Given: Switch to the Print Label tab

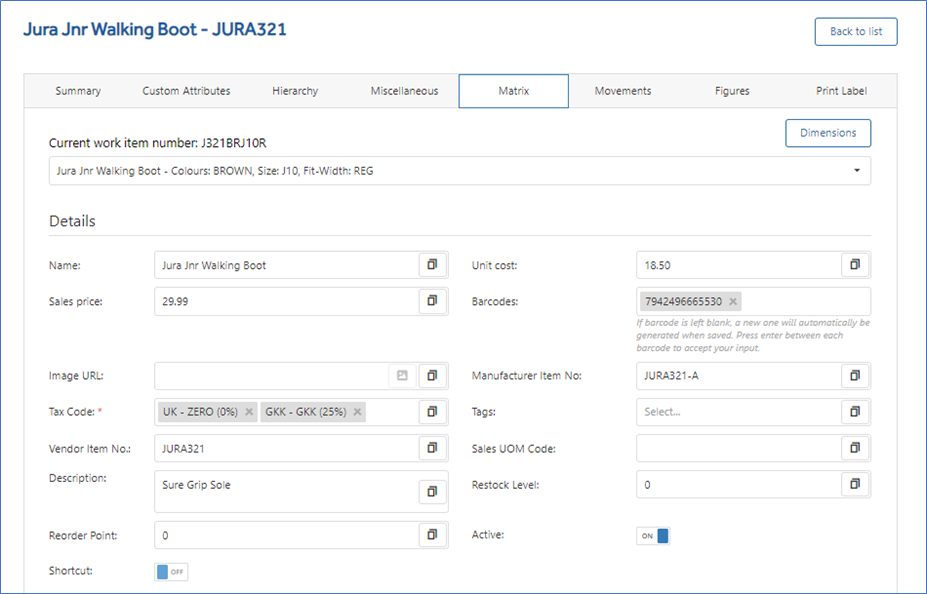Looking at the screenshot, I should click(841, 91).
